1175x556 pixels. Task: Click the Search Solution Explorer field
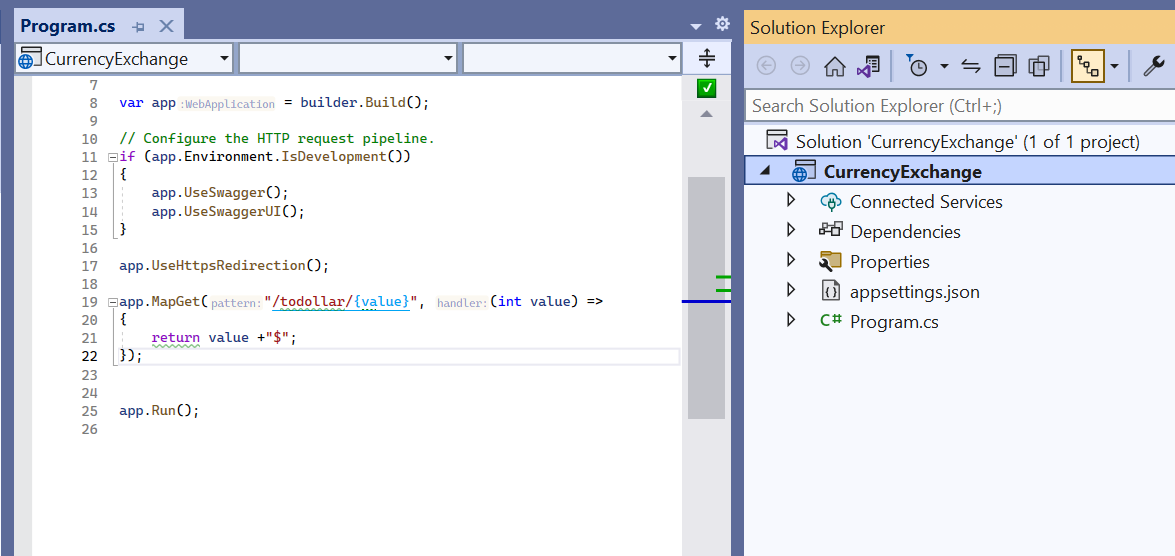coord(958,105)
